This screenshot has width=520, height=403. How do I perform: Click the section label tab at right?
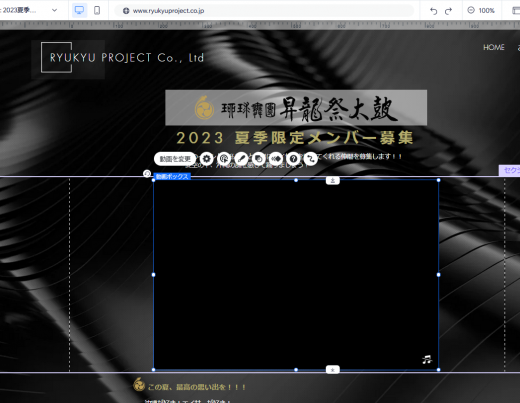pyautogui.click(x=510, y=170)
